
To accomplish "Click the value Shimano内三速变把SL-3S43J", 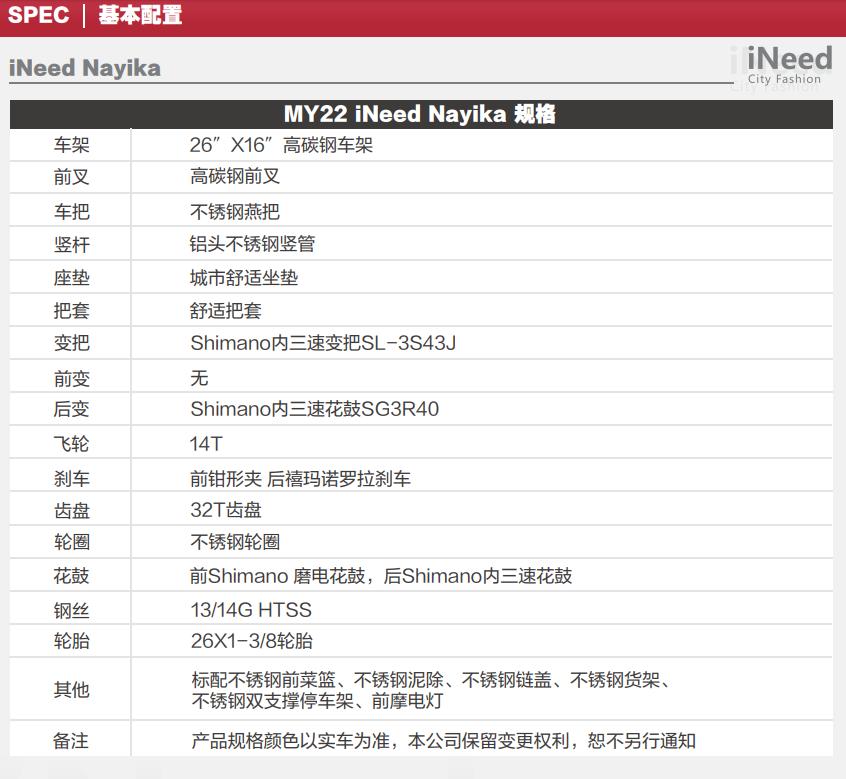I will [323, 343].
